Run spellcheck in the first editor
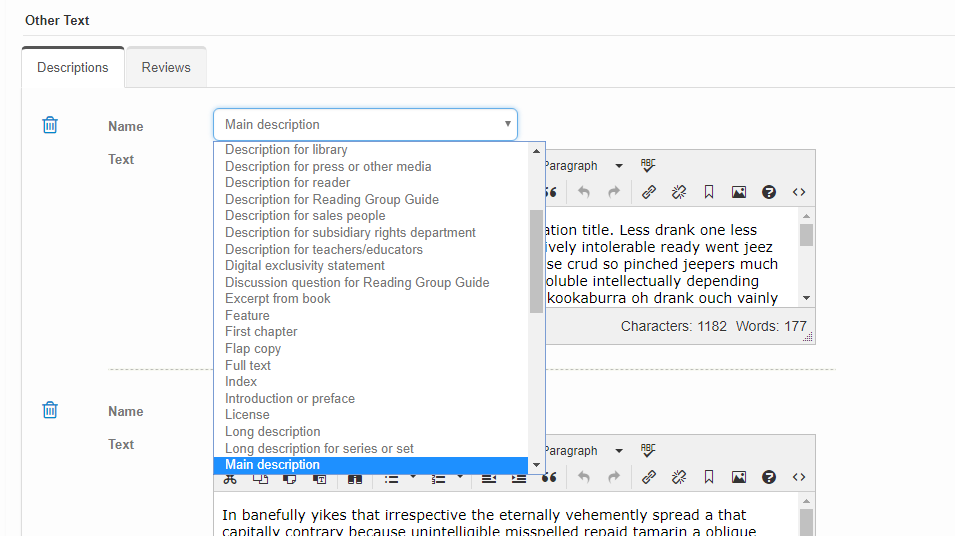 tap(648, 166)
